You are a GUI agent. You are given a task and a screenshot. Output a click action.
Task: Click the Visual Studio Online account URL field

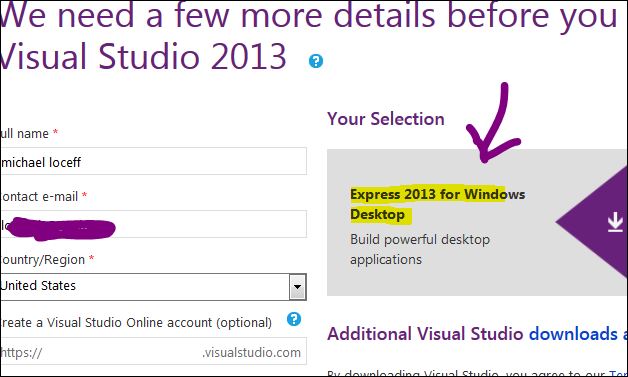[x=153, y=351]
